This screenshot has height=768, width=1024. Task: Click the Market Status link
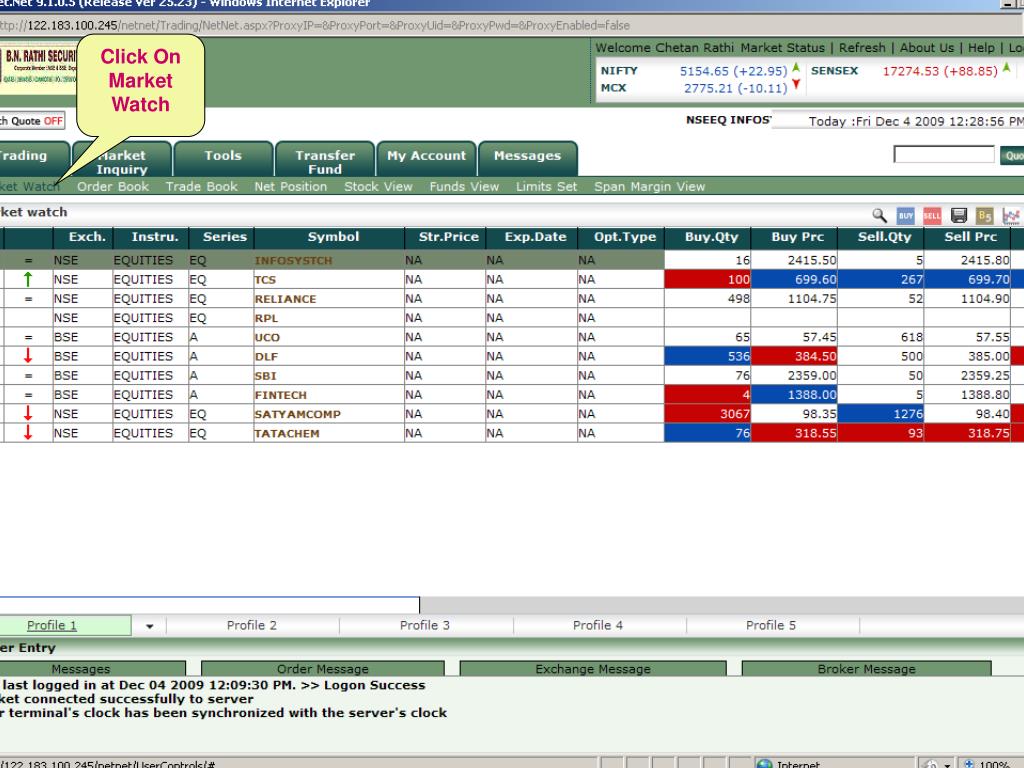point(782,48)
